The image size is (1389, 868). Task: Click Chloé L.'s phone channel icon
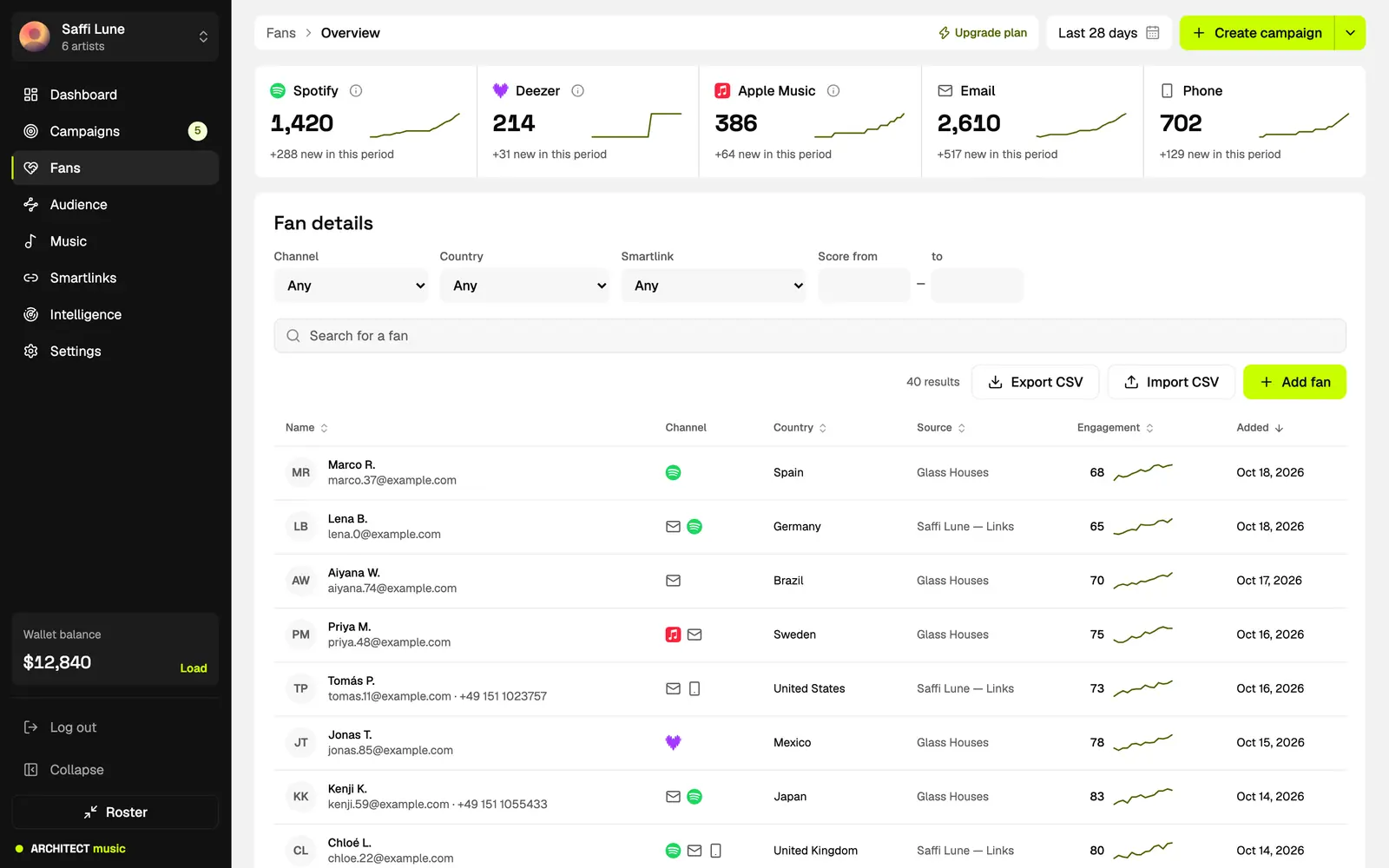(x=715, y=851)
